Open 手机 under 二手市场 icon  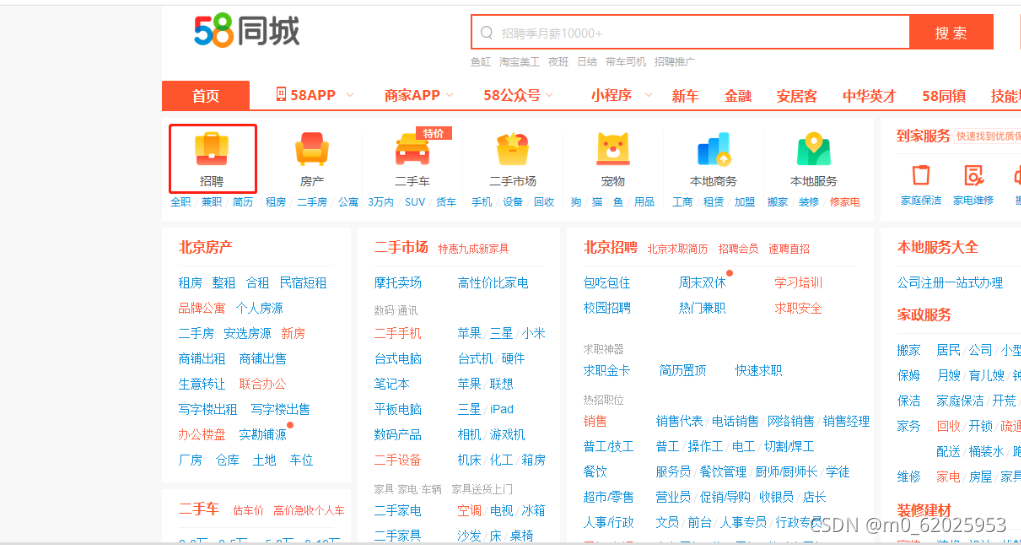(x=482, y=202)
